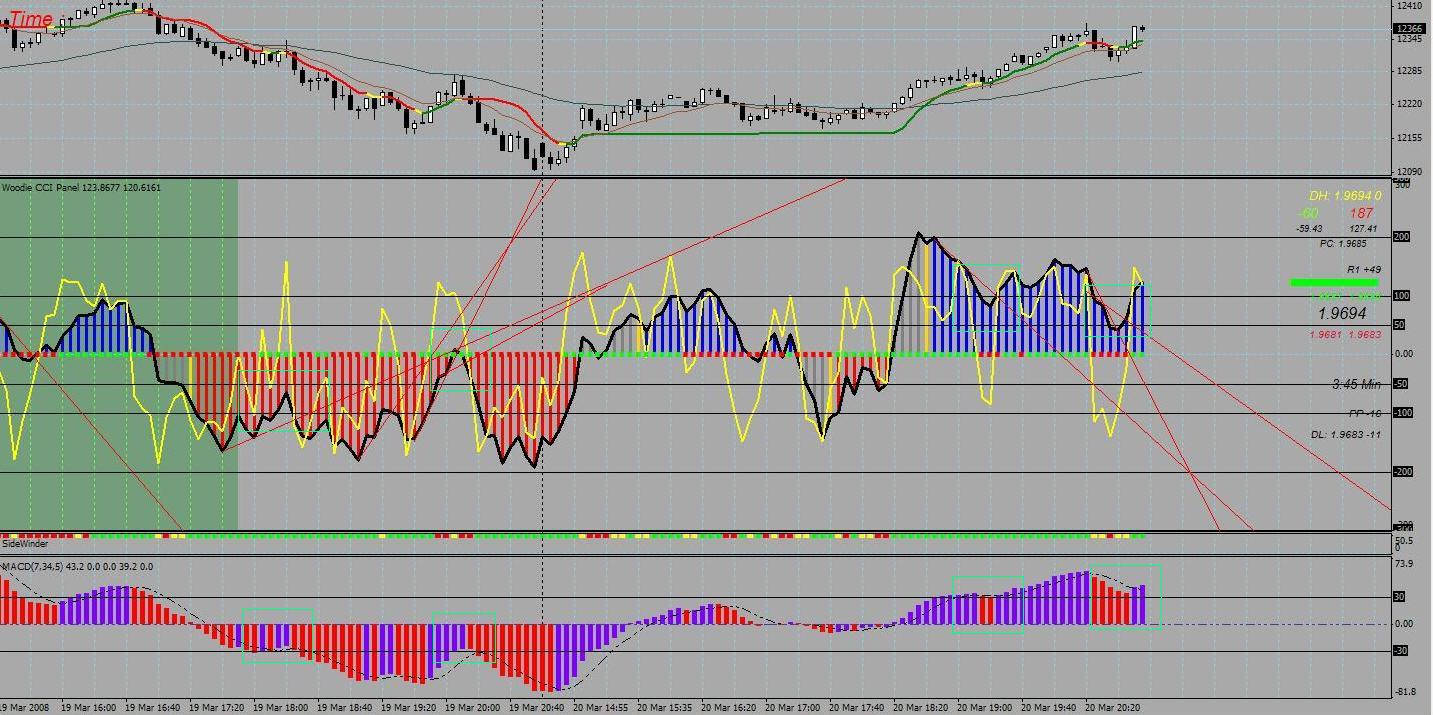Click the '20 Mar 19:00' time axis label
The width and height of the screenshot is (1433, 715).
click(984, 707)
